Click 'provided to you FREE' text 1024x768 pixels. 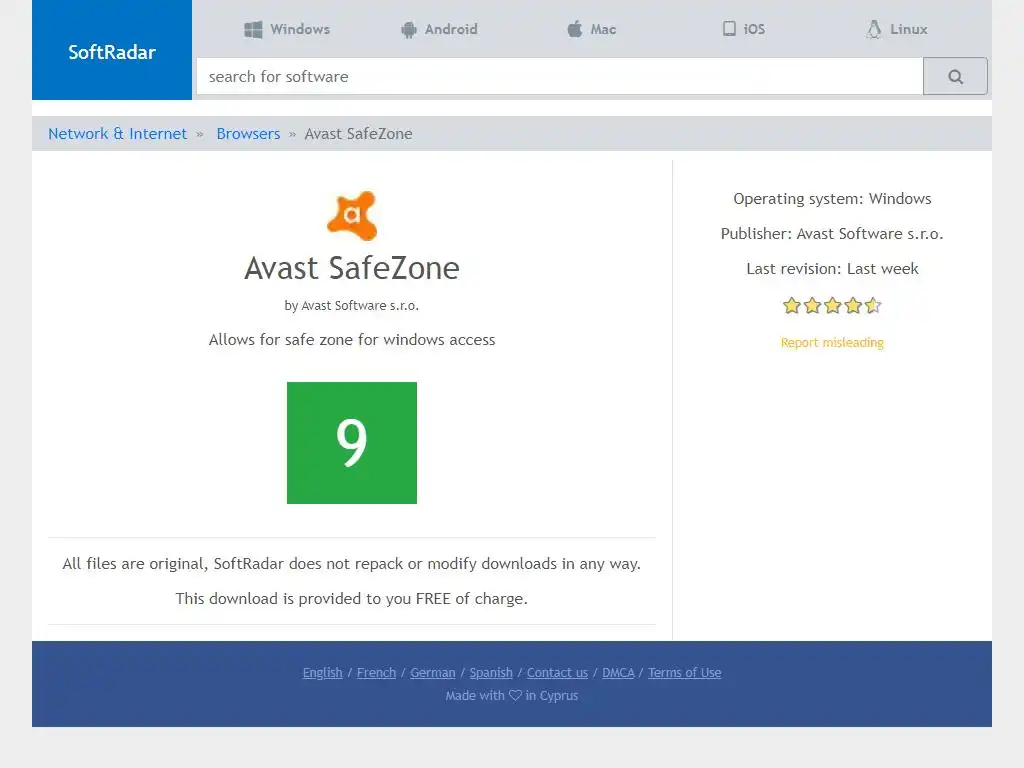pyautogui.click(x=352, y=599)
